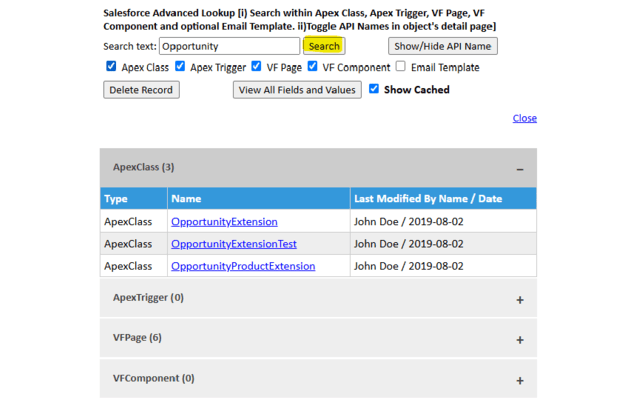Image resolution: width=640 pixels, height=400 pixels.
Task: Click View All Fields and Values
Action: pyautogui.click(x=297, y=90)
